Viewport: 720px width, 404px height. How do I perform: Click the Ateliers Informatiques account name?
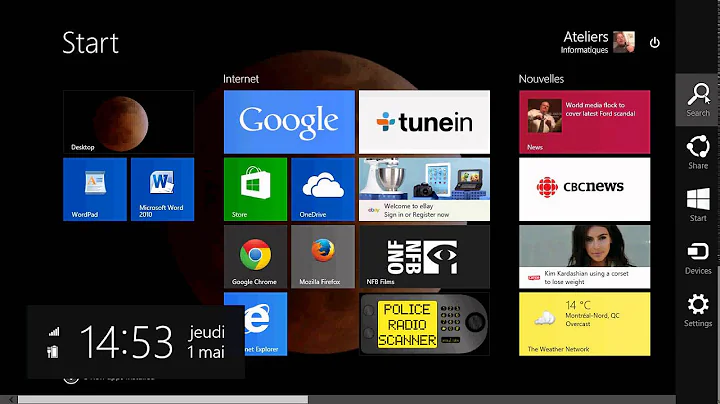pos(585,42)
